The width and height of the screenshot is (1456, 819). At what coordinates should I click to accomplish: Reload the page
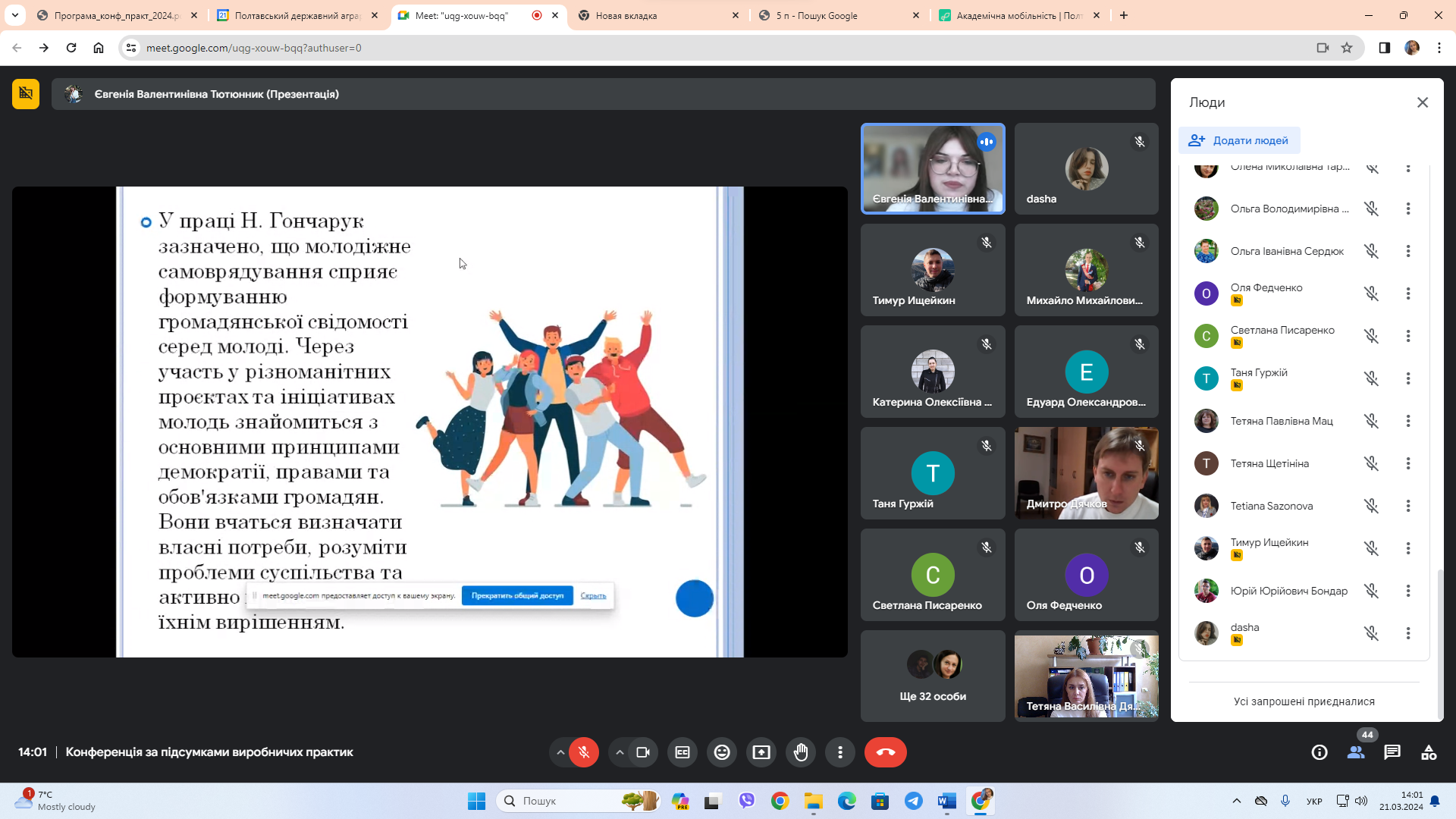pyautogui.click(x=71, y=48)
